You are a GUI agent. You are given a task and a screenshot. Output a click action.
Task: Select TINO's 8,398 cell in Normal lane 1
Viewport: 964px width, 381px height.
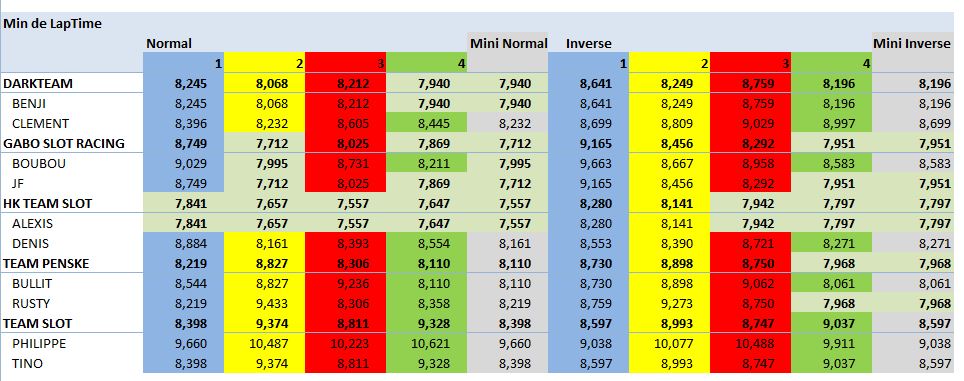coord(183,364)
